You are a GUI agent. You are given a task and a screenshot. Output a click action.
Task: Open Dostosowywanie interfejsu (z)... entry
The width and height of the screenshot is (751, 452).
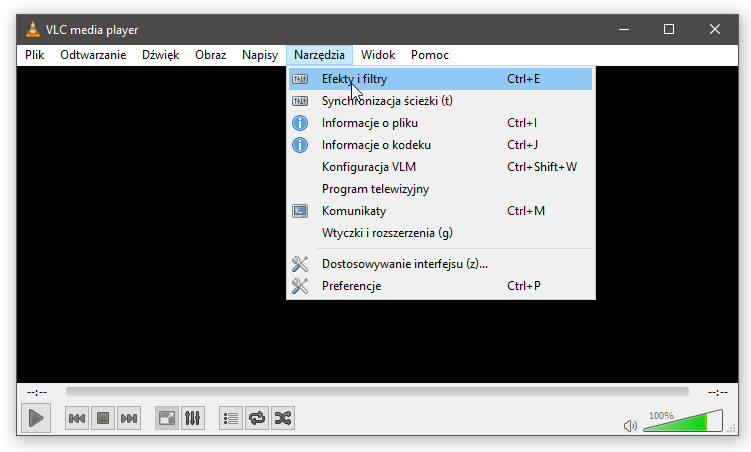click(x=440, y=264)
